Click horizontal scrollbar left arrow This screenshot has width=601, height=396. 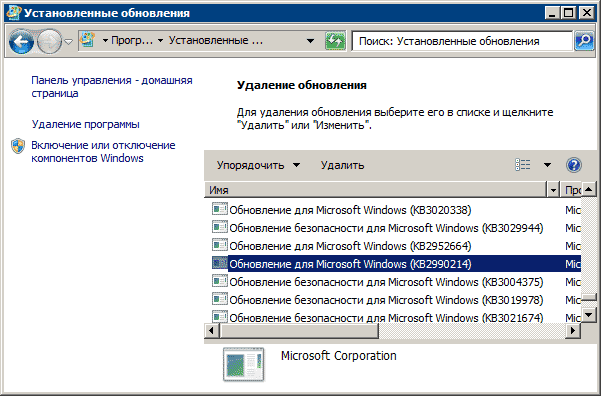tap(211, 330)
